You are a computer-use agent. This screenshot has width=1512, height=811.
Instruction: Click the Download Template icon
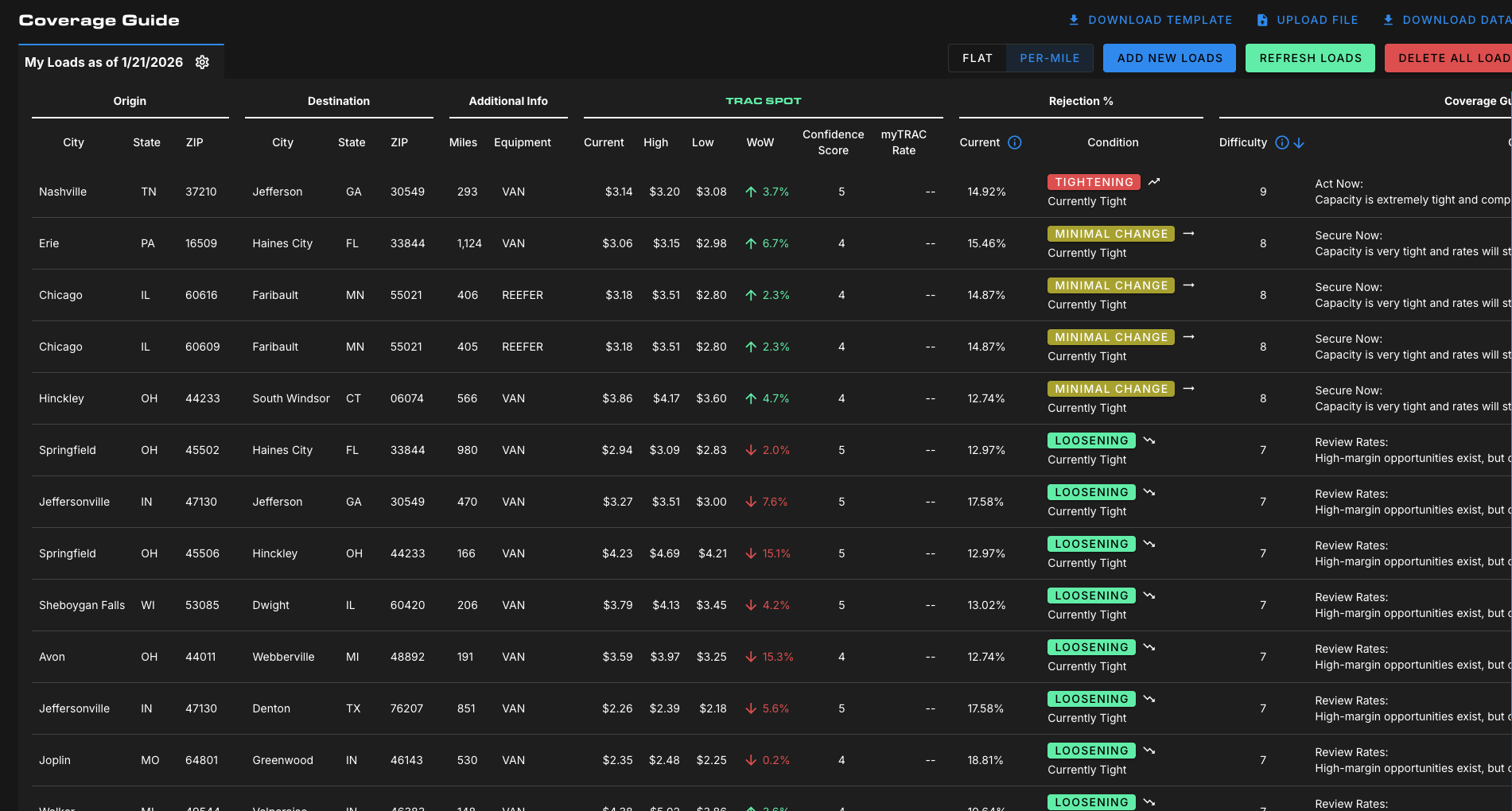coord(1074,20)
